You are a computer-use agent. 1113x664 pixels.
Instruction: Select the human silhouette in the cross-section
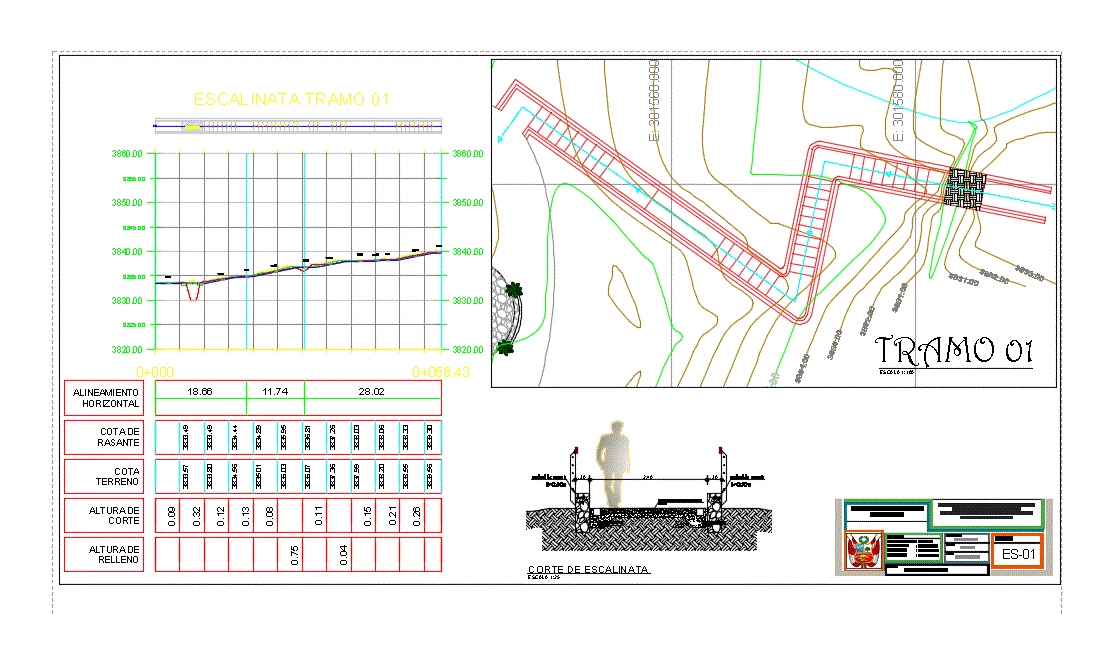tap(613, 463)
